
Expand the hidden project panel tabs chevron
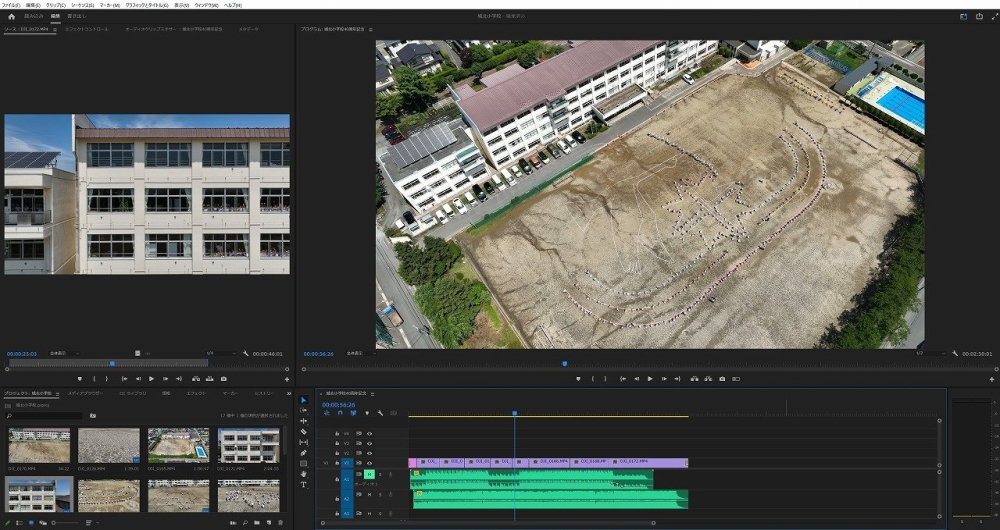tap(289, 394)
